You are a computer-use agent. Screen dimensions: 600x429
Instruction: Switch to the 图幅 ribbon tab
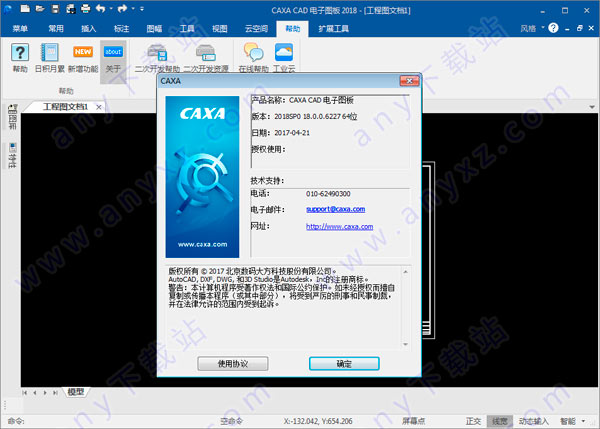(154, 29)
